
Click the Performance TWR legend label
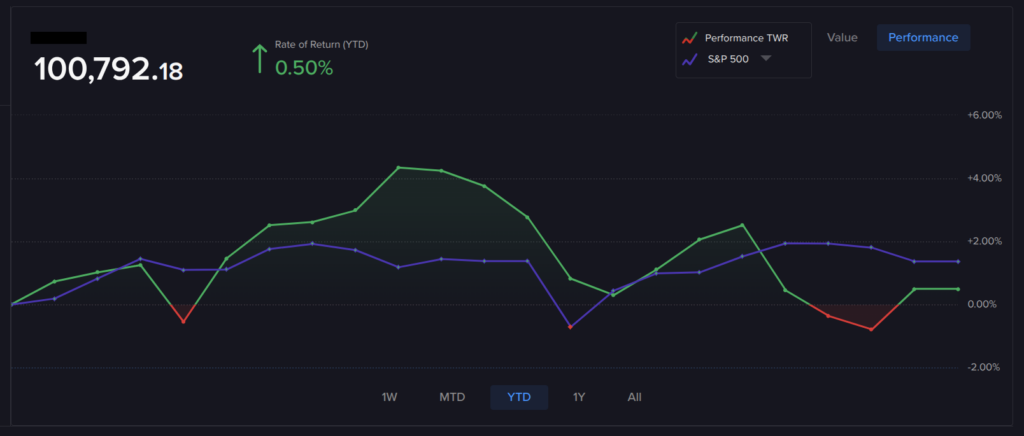pos(746,38)
